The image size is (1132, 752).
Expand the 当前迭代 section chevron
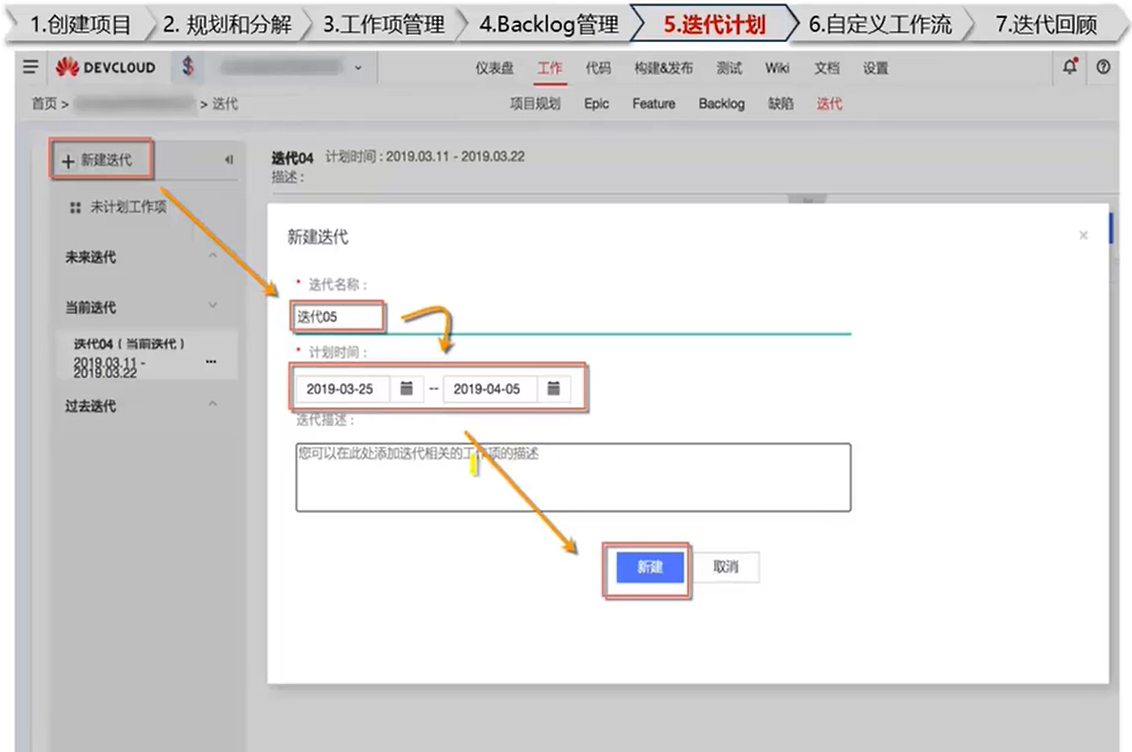(x=212, y=305)
